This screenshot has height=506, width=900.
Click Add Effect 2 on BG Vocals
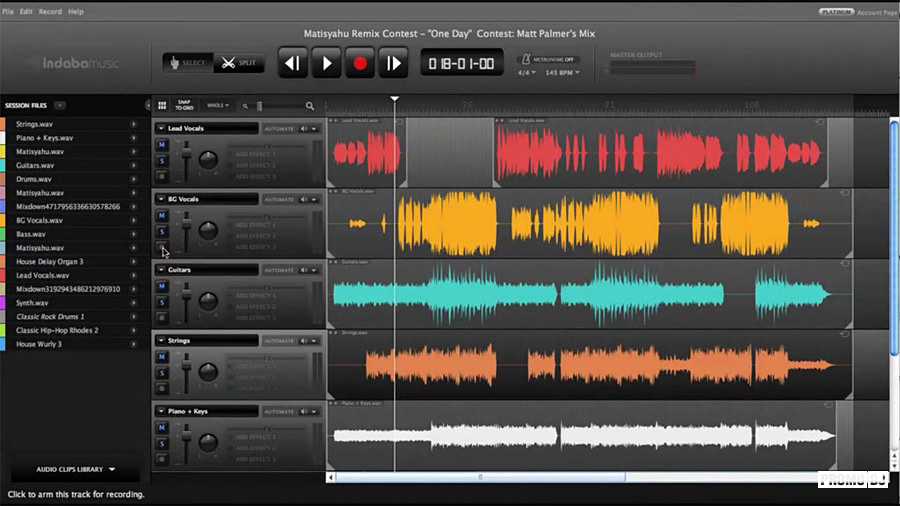pos(255,236)
